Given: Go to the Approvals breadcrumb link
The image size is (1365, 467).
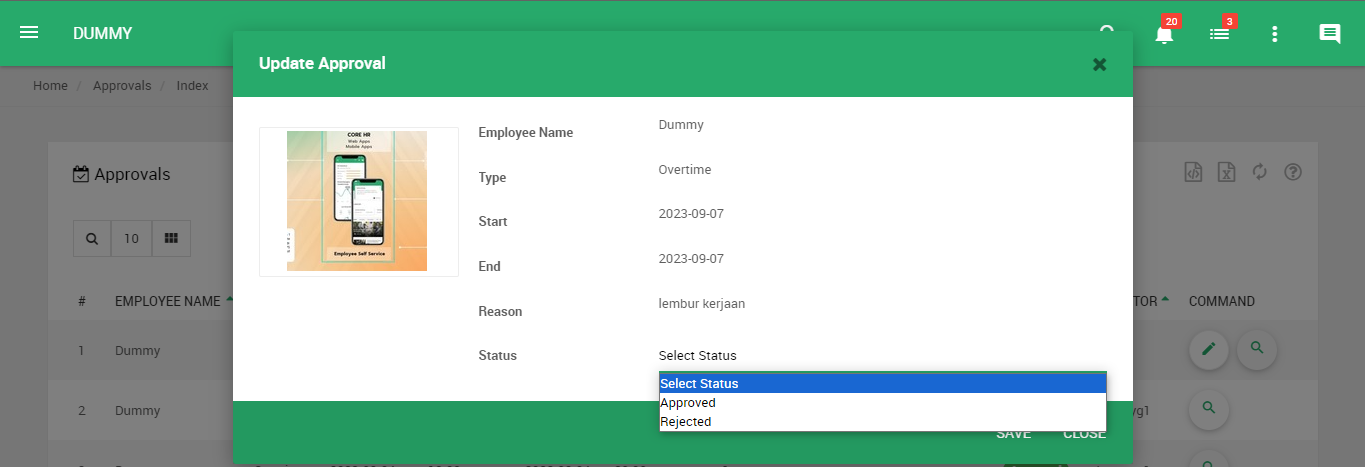Looking at the screenshot, I should point(122,86).
